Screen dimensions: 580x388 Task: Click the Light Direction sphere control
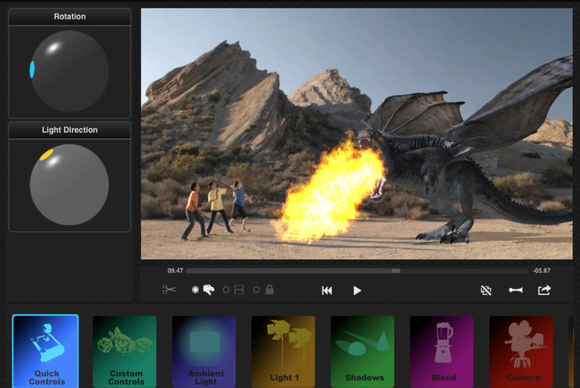[x=69, y=185]
